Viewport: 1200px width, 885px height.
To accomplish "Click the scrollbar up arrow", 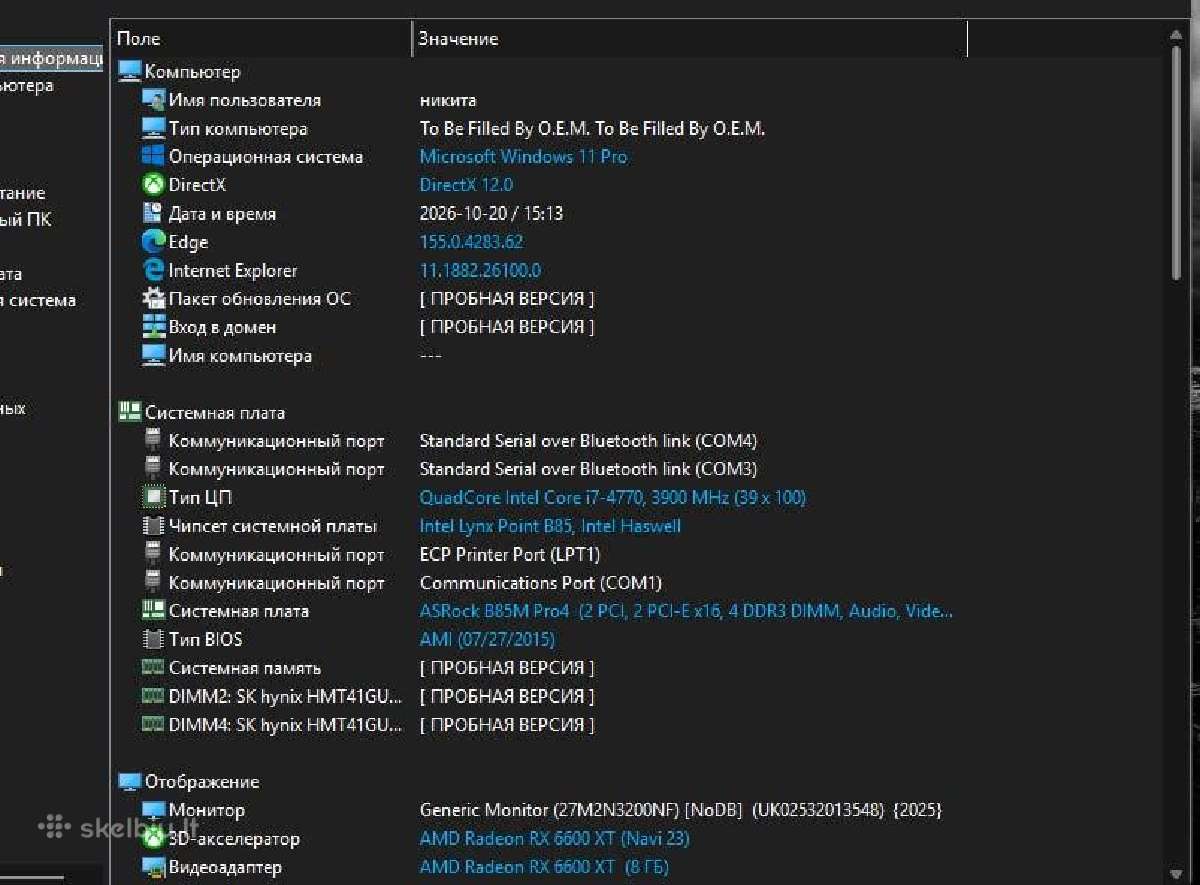I will point(1177,33).
